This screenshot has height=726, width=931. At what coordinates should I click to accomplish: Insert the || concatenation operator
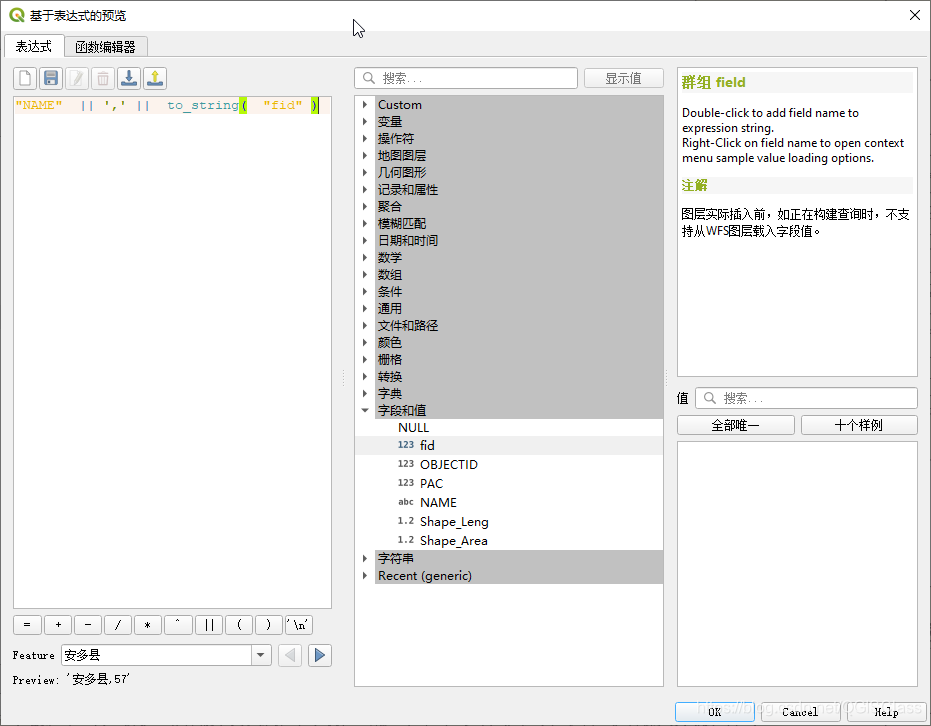[x=209, y=625]
